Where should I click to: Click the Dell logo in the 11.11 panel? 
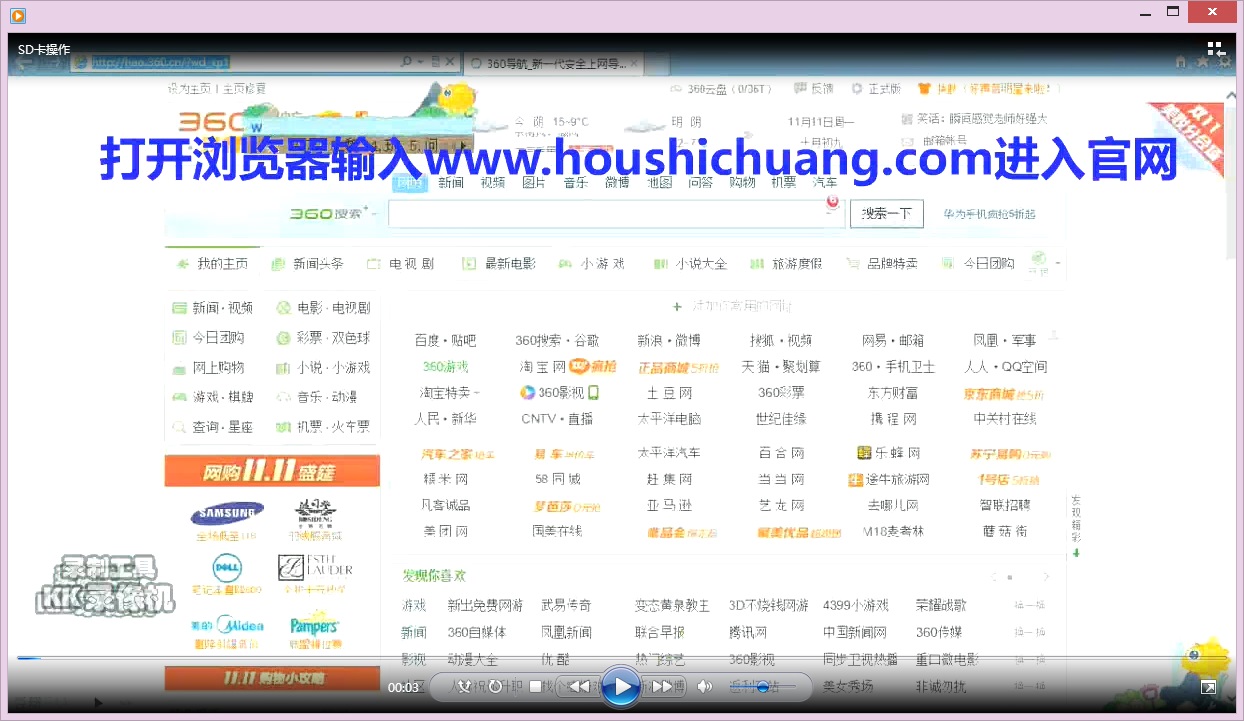click(227, 567)
